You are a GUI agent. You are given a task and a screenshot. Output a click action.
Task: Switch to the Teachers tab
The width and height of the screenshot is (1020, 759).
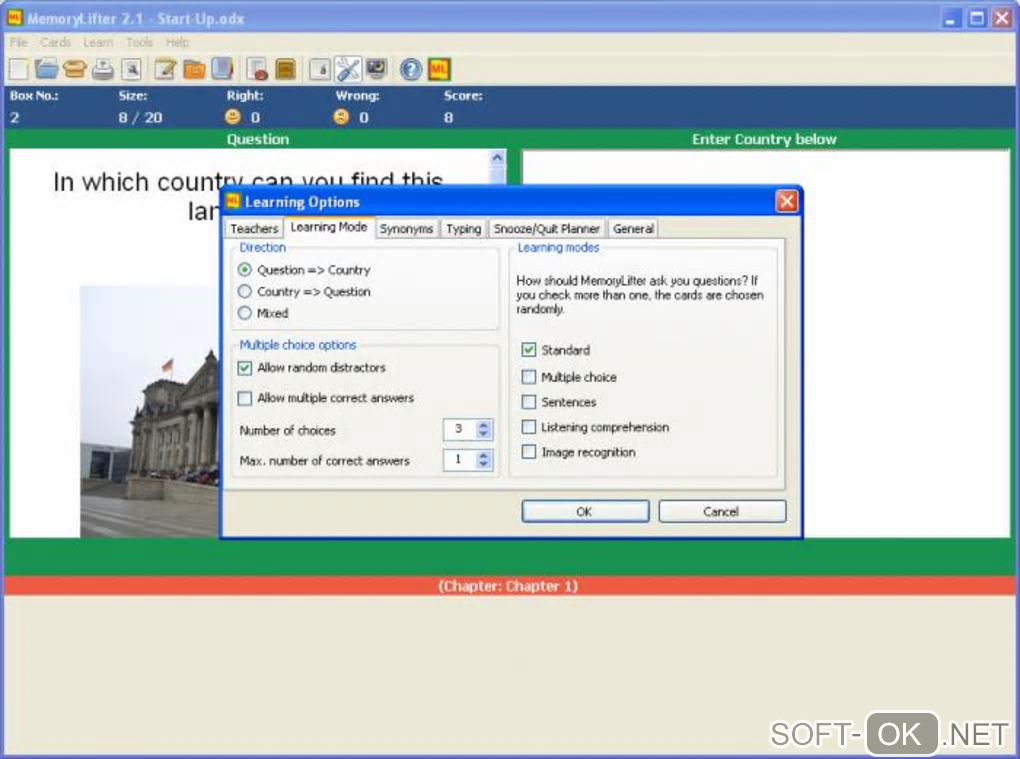pyautogui.click(x=254, y=229)
